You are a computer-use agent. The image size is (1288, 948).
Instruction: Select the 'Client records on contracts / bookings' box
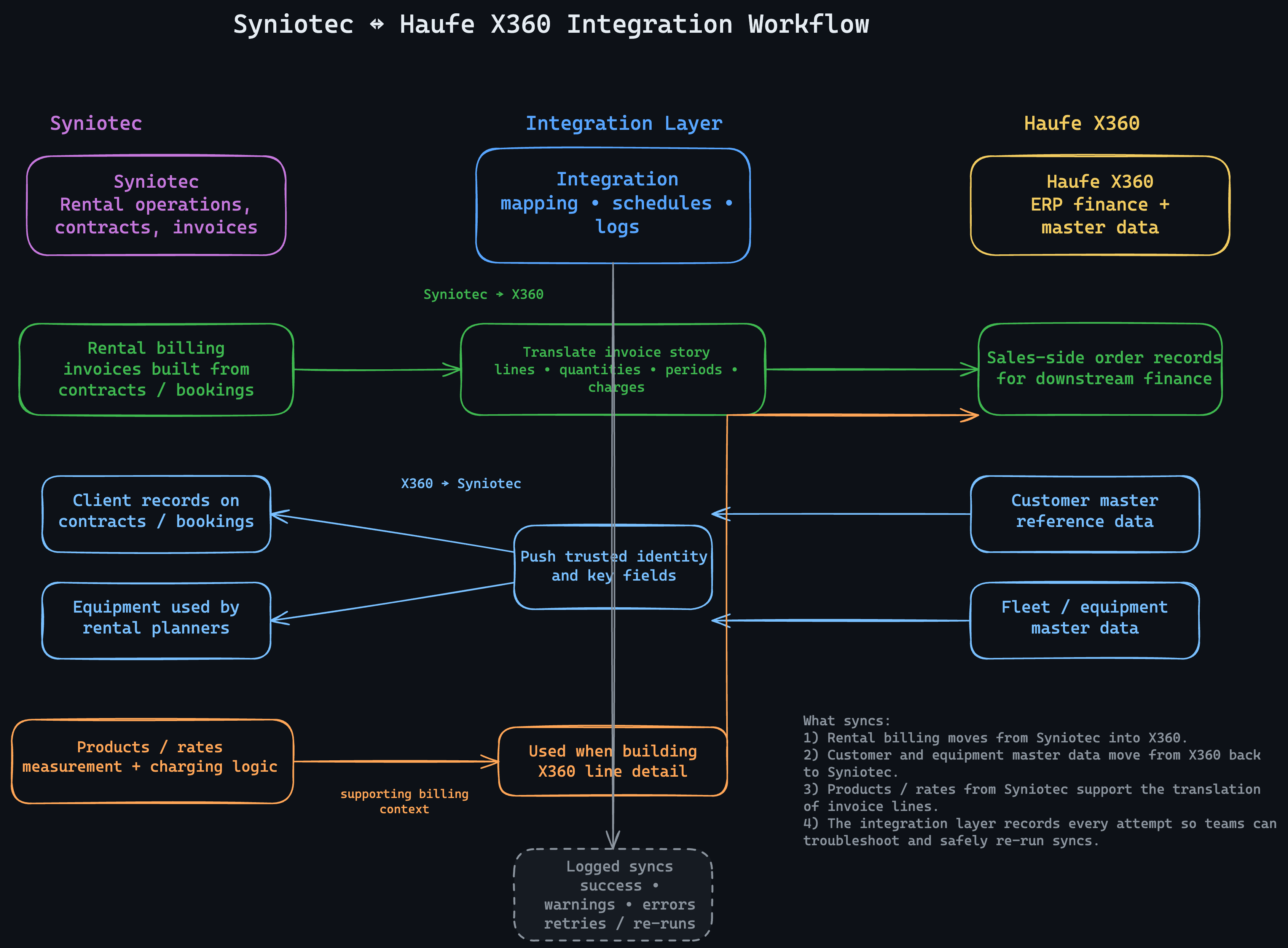pyautogui.click(x=156, y=514)
